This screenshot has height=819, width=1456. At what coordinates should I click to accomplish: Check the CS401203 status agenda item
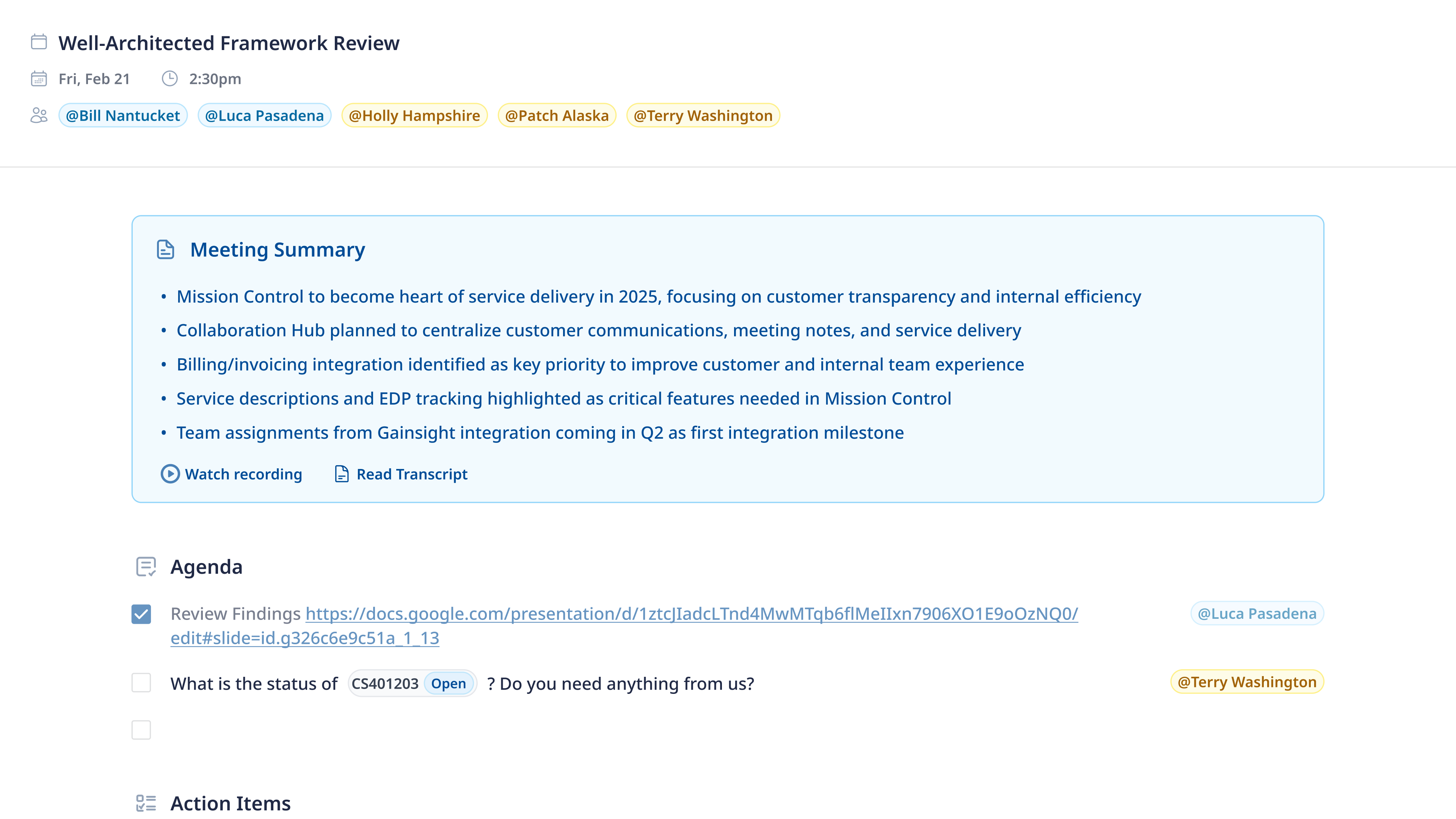point(141,683)
